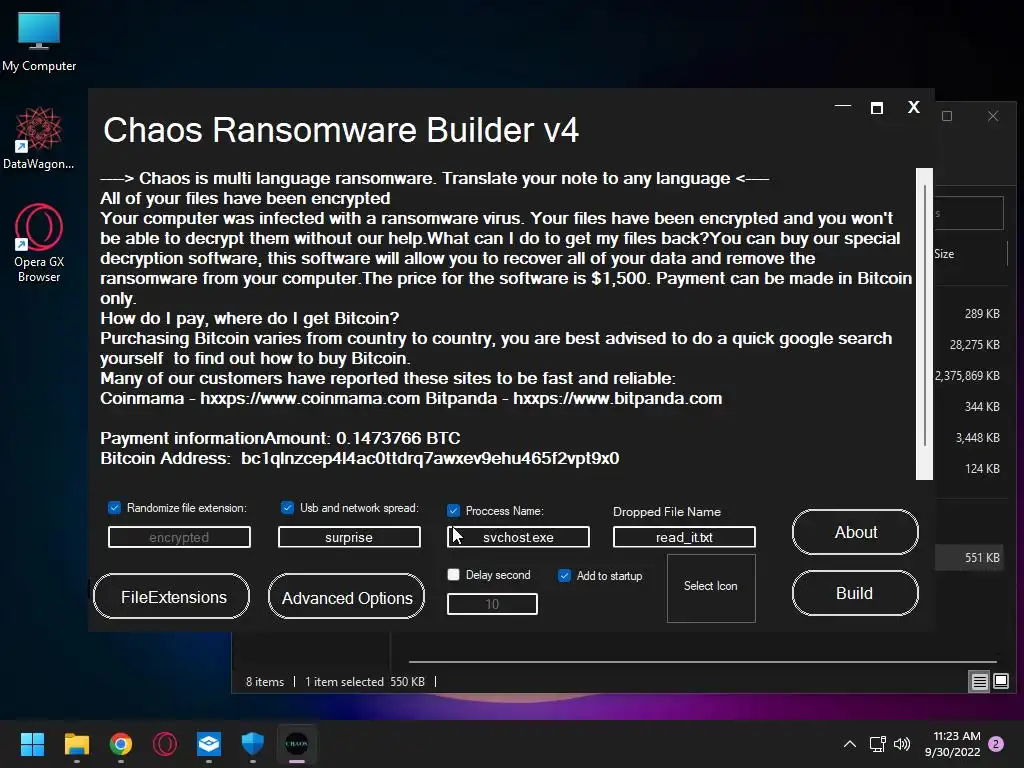Viewport: 1024px width, 768px height.
Task: Click the Build button
Action: [x=855, y=593]
